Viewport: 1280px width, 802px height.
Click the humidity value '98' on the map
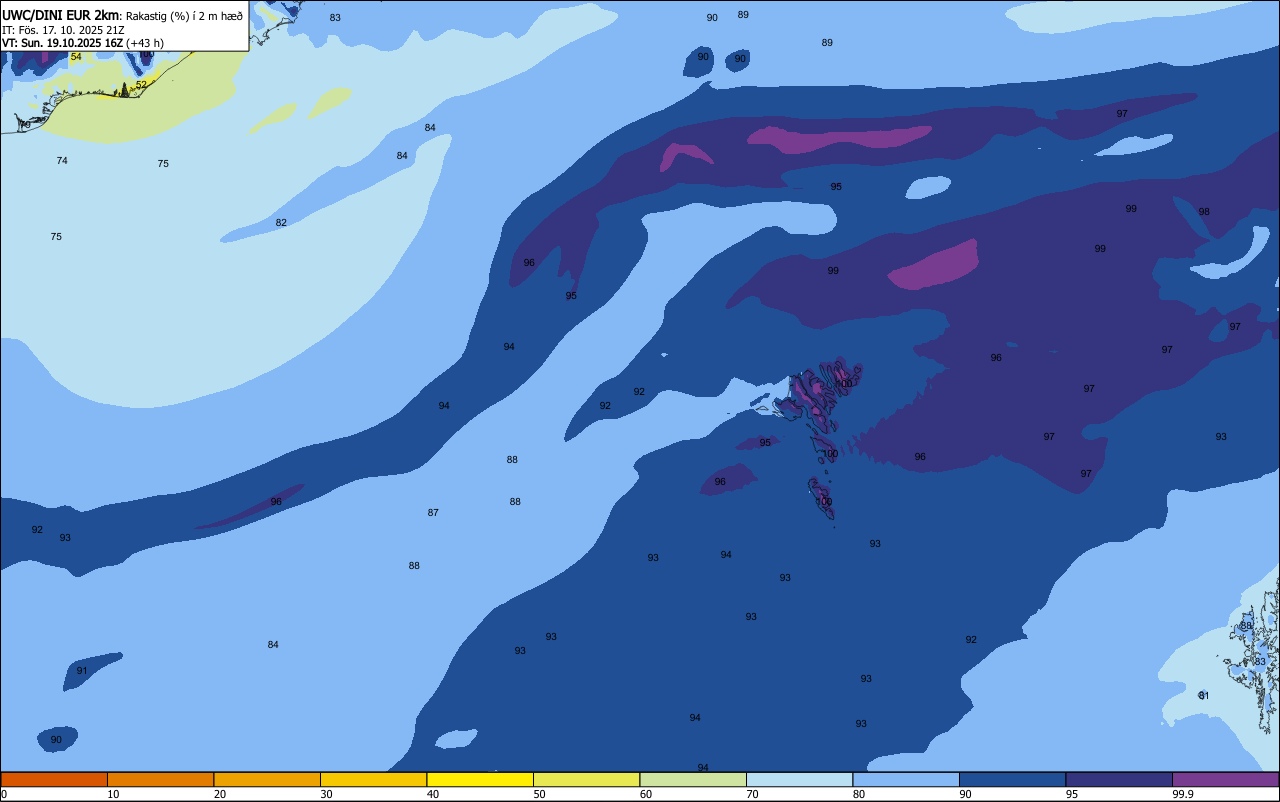[x=1204, y=211]
